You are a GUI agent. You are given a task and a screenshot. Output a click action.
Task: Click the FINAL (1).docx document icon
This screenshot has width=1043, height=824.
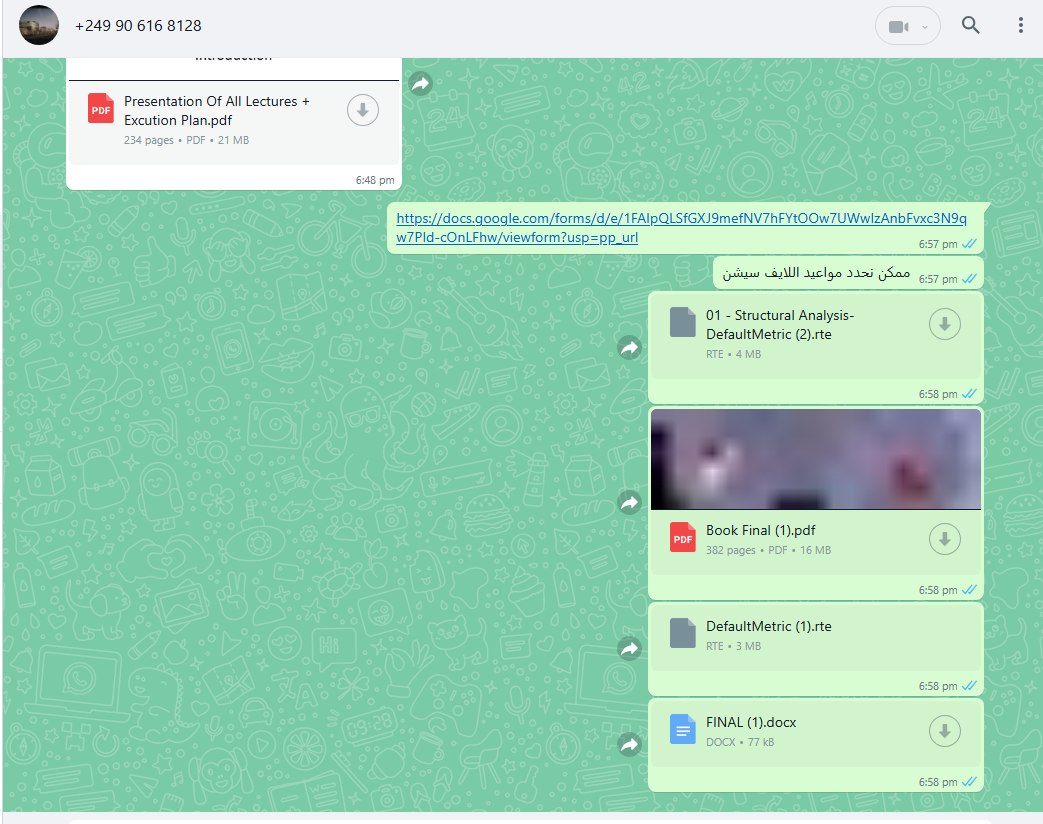(682, 730)
